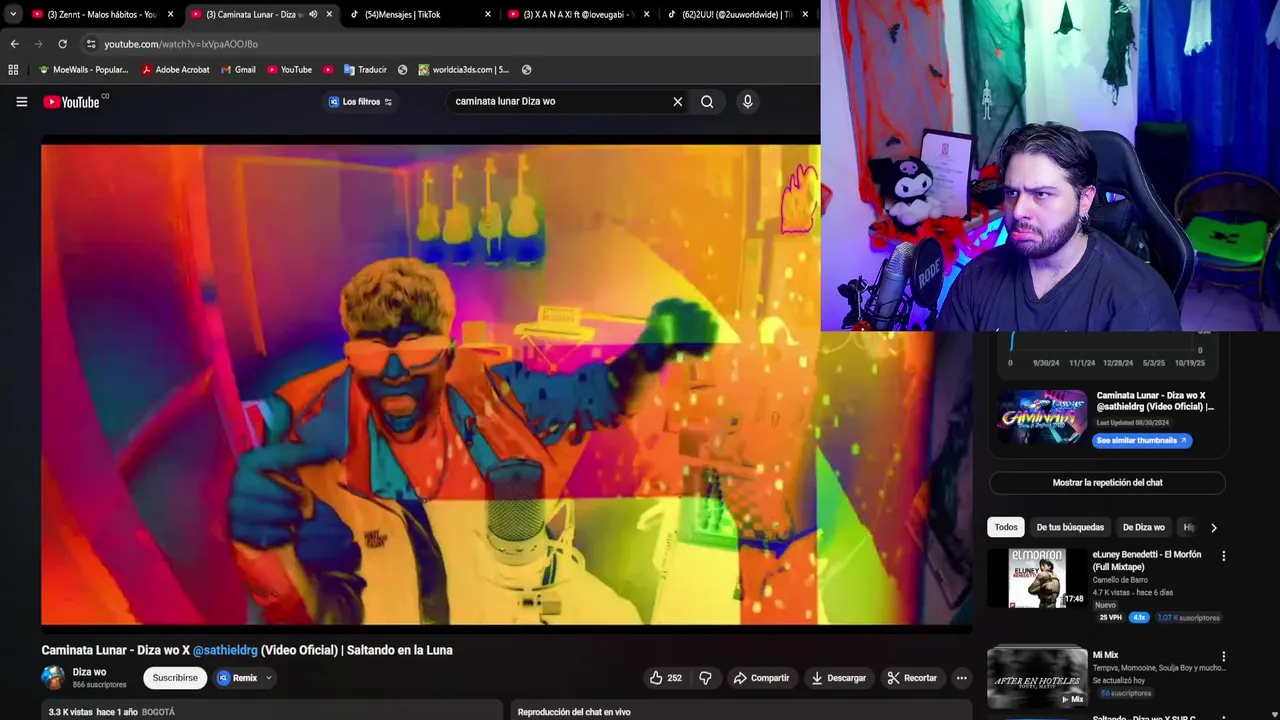This screenshot has width=1280, height=720.
Task: Open the Caminata thumbnail preview image
Action: pos(1042,417)
